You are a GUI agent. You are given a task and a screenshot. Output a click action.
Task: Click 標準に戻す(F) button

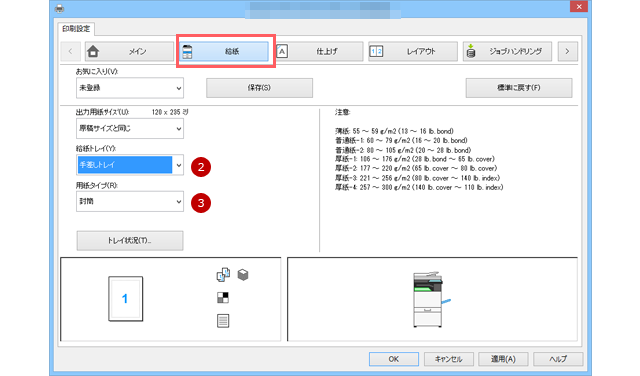[x=519, y=88]
